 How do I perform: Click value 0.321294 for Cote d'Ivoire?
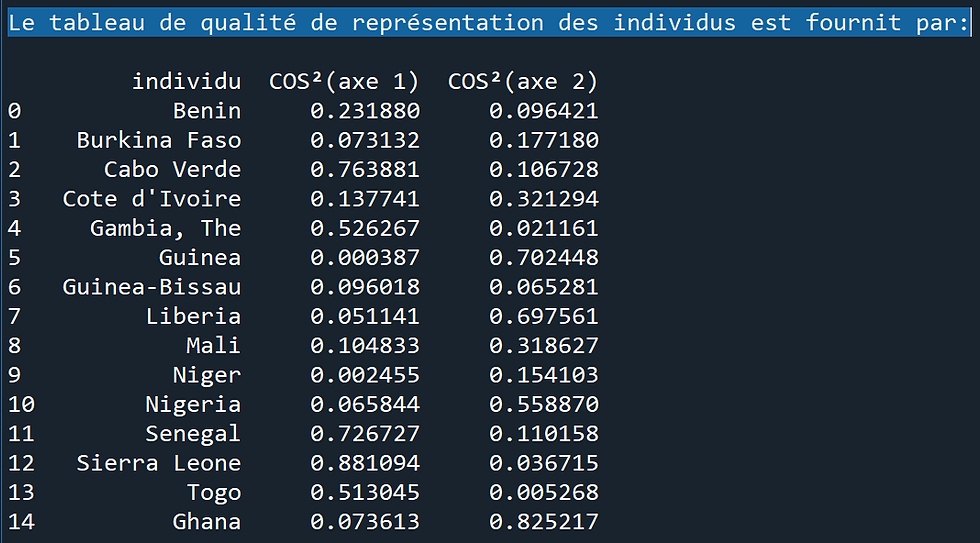click(x=544, y=199)
